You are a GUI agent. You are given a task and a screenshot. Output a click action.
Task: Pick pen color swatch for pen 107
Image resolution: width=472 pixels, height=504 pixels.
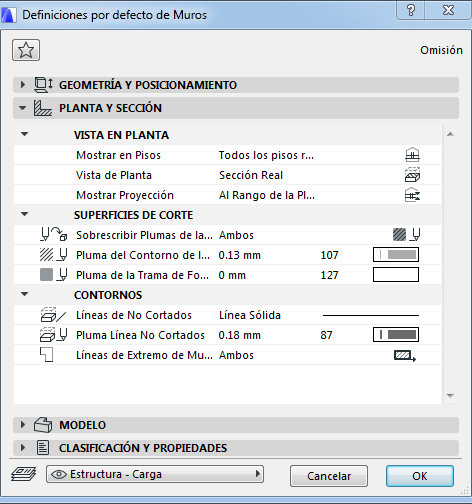(x=396, y=255)
